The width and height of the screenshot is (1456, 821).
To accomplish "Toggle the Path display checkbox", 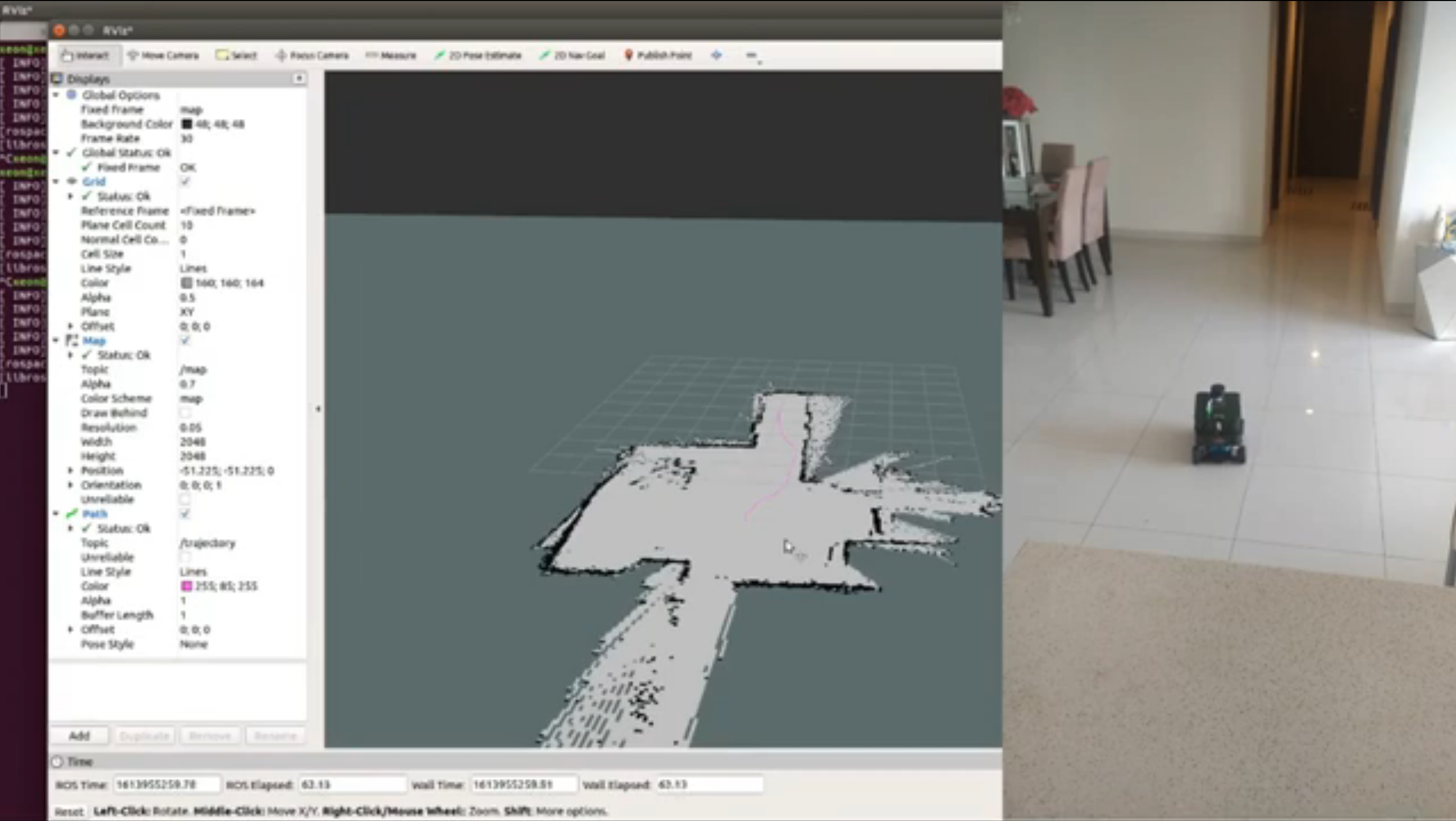I will (x=185, y=514).
